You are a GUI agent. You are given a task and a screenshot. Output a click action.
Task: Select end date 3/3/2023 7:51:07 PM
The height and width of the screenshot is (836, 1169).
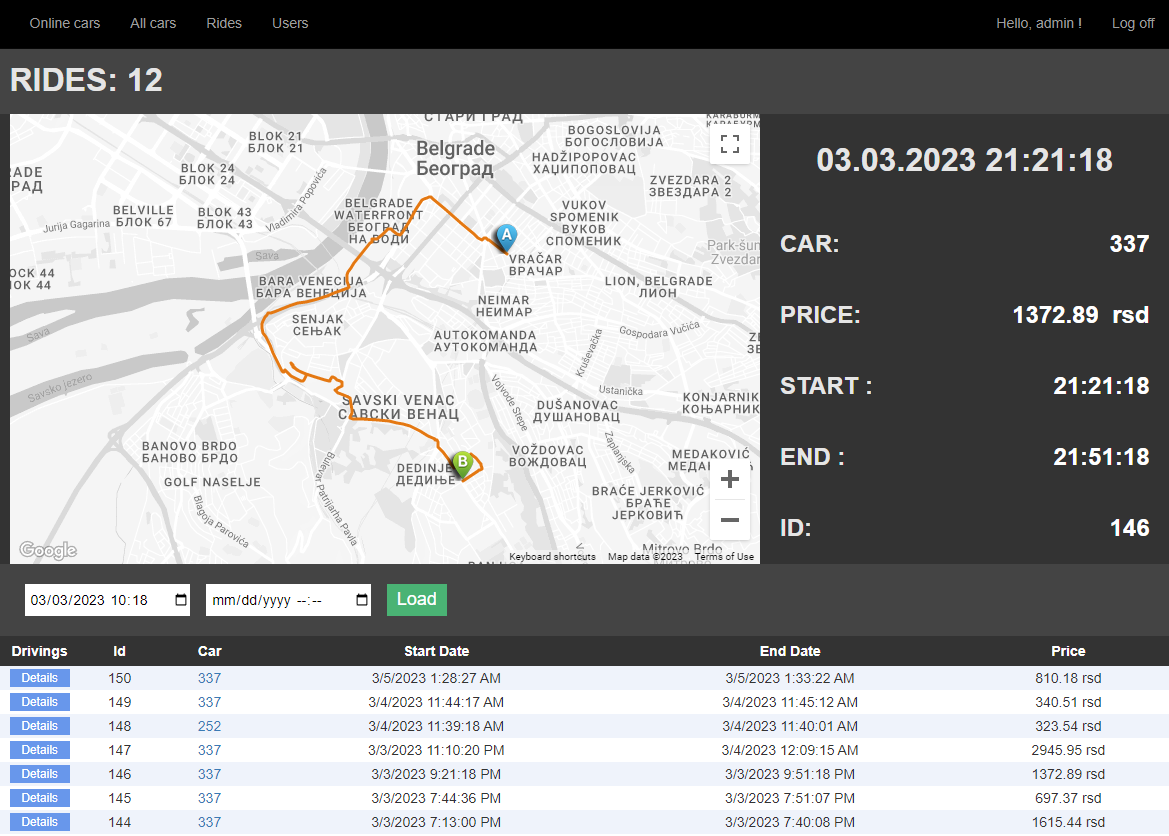click(x=790, y=798)
